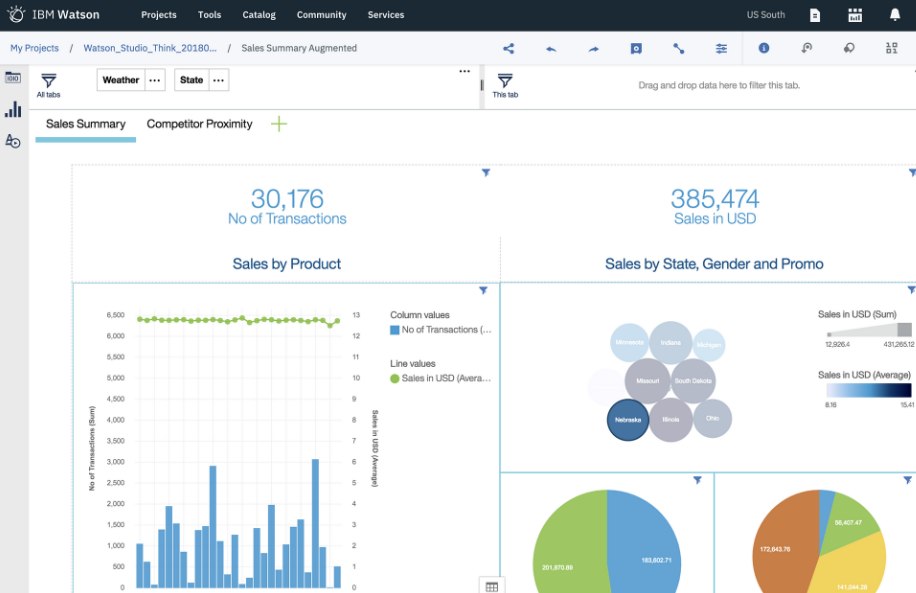Select the Michigan bubble
This screenshot has height=593, width=916.
(x=709, y=345)
